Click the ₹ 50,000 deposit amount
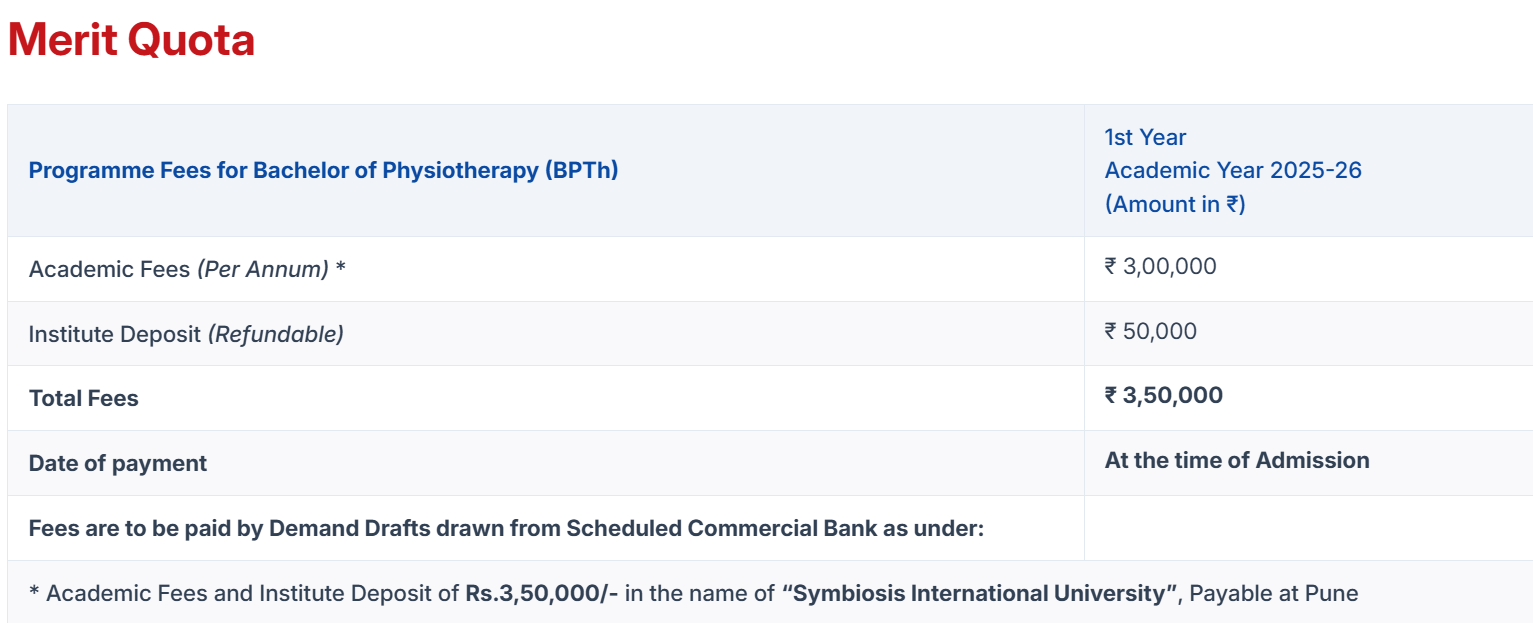The height and width of the screenshot is (623, 1533). click(x=1150, y=331)
